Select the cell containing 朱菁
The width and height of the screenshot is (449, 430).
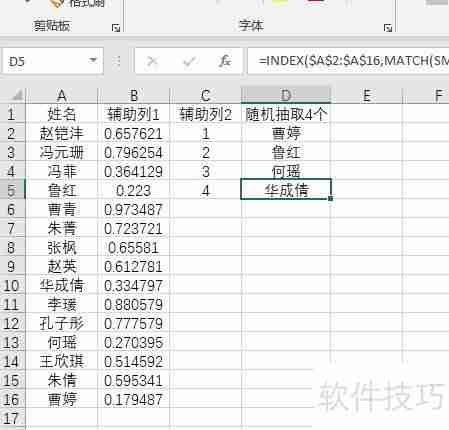point(62,229)
